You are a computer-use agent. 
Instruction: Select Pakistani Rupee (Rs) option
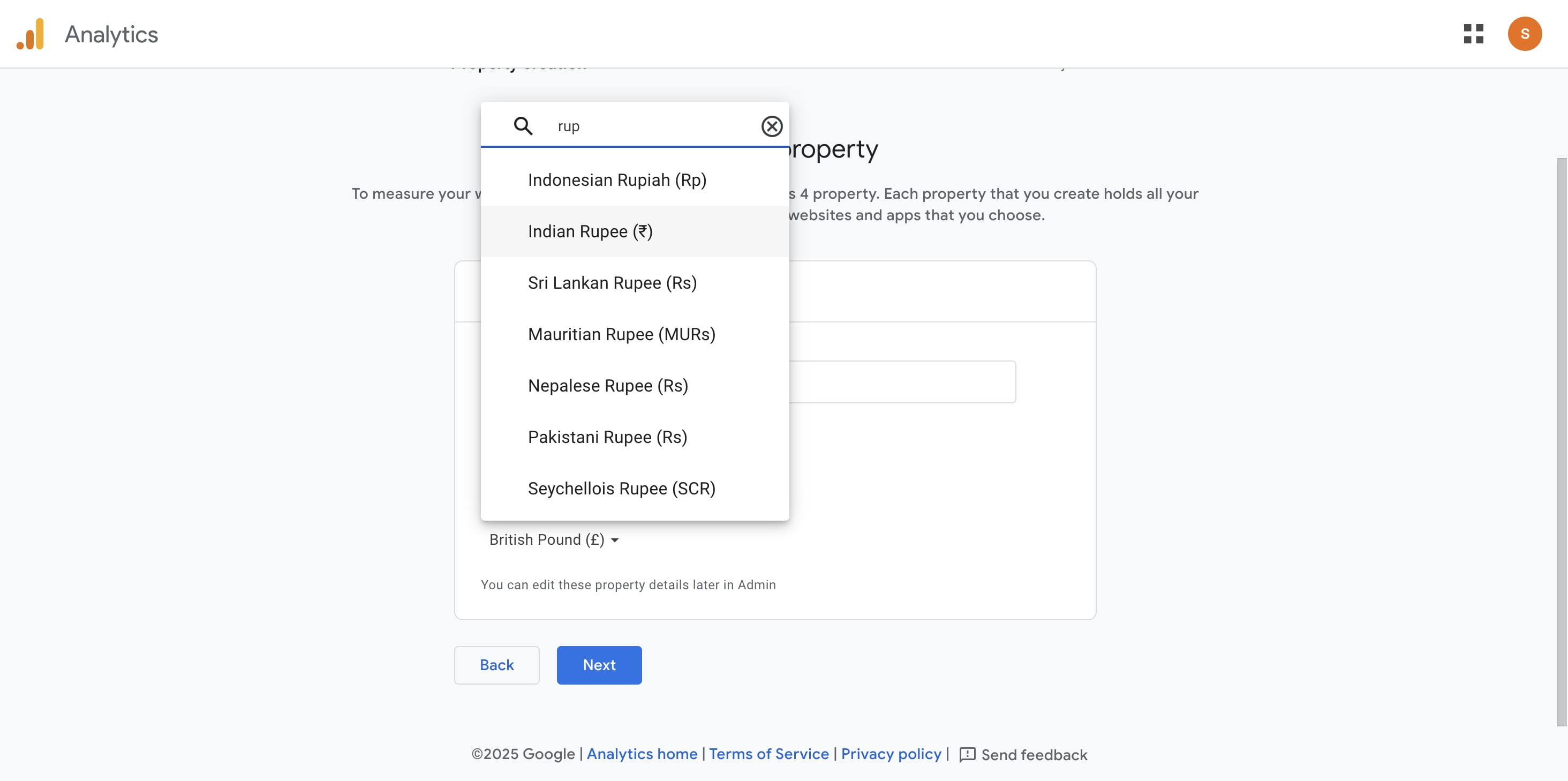(607, 437)
